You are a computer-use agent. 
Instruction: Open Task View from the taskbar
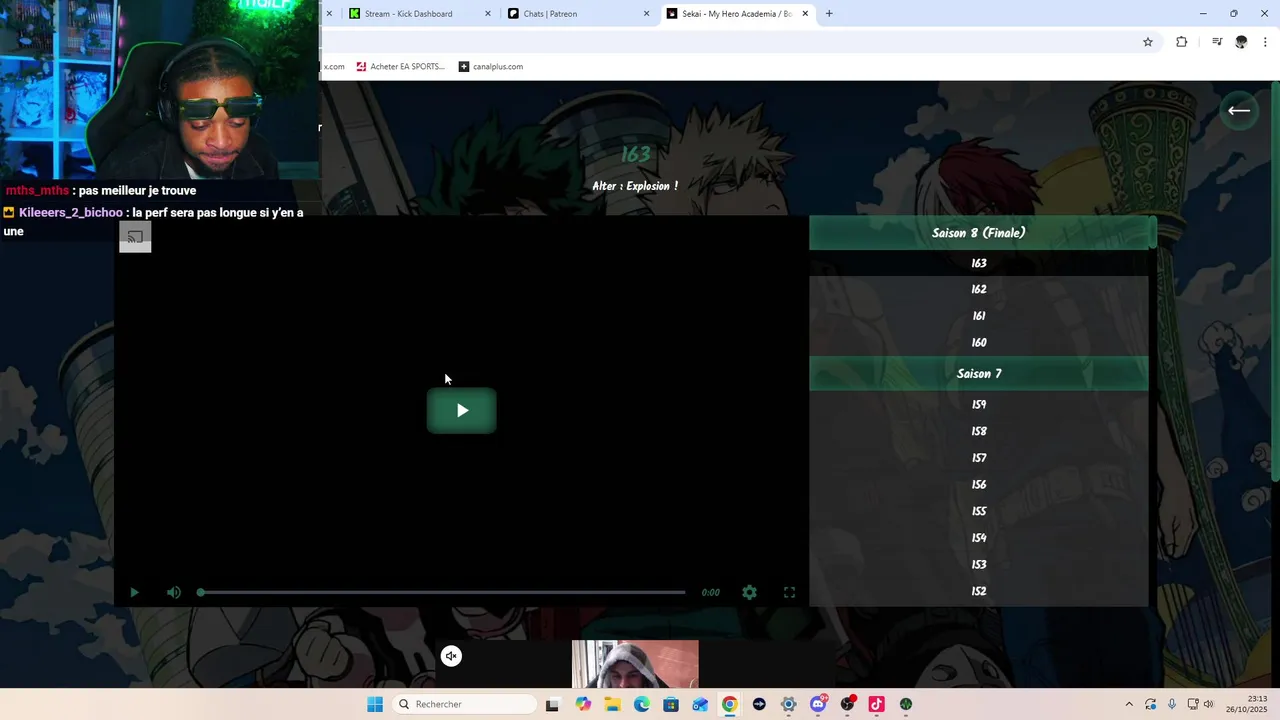[552, 704]
